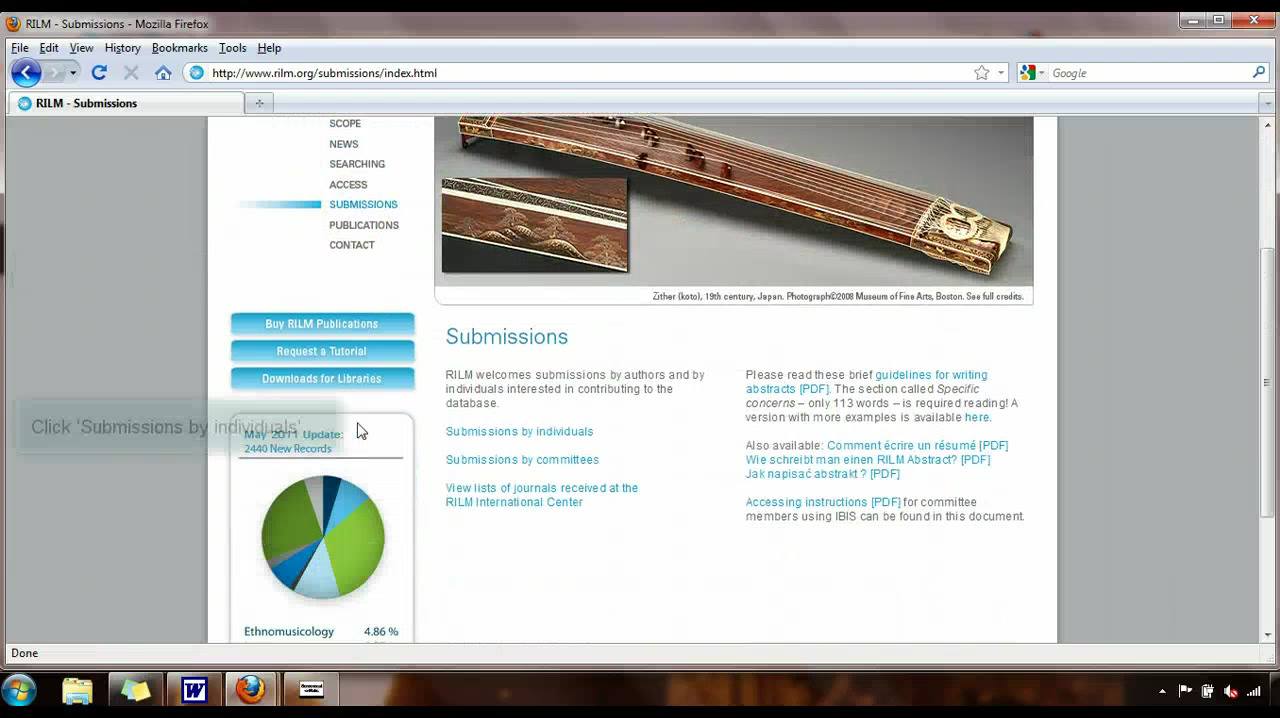Open the Submissions by individuals link
The width and height of the screenshot is (1280, 718).
(x=519, y=432)
